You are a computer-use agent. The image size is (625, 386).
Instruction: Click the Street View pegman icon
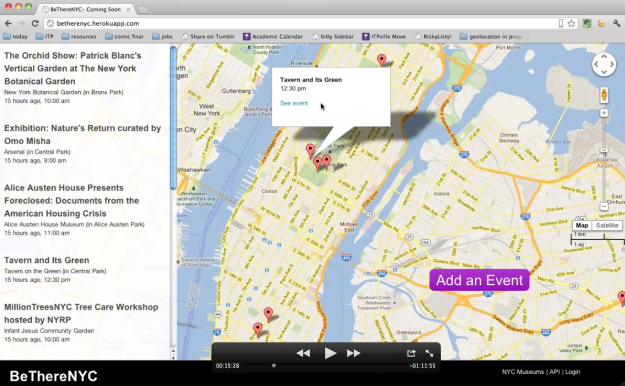point(604,96)
